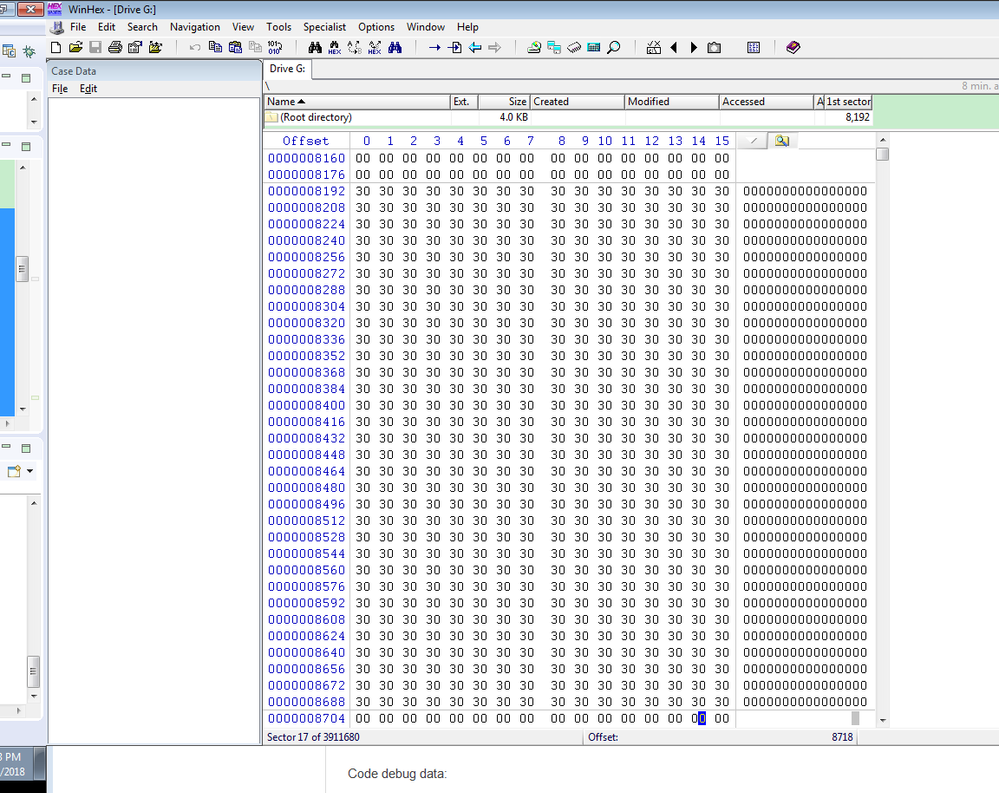The image size is (999, 793).
Task: Click the Open Folder with star icon
Action: click(155, 47)
